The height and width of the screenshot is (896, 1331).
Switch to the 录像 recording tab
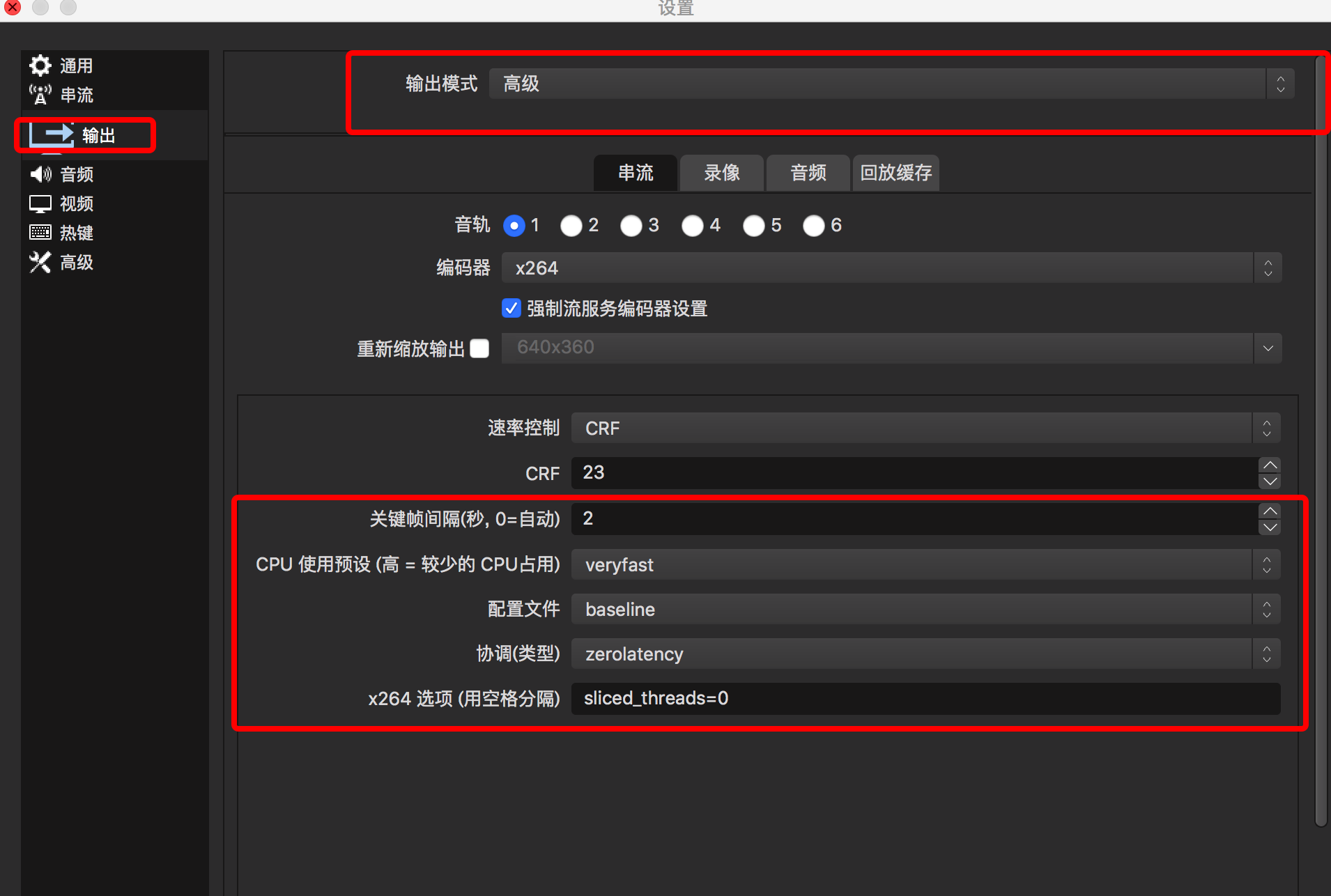[x=722, y=173]
